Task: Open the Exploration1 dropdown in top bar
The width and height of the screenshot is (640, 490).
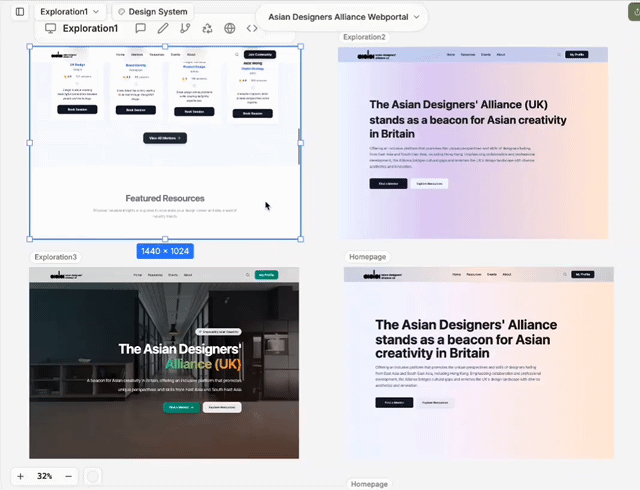Action: [x=69, y=12]
